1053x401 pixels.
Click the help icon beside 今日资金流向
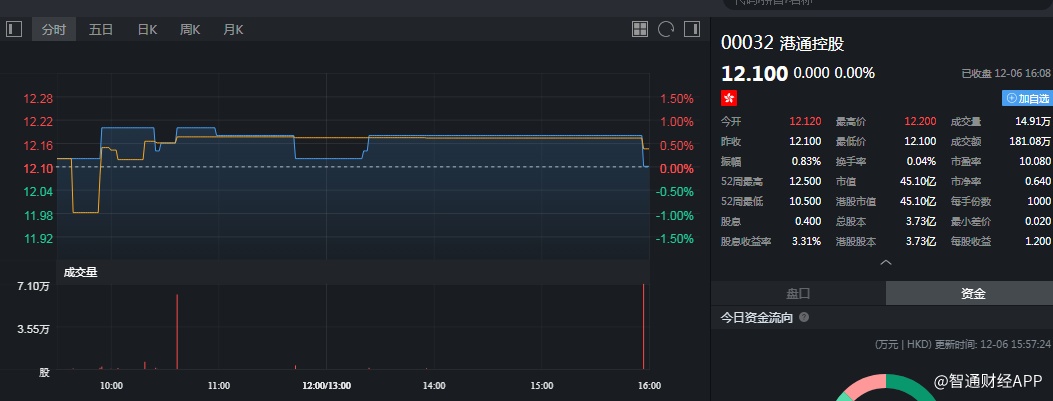pyautogui.click(x=804, y=318)
